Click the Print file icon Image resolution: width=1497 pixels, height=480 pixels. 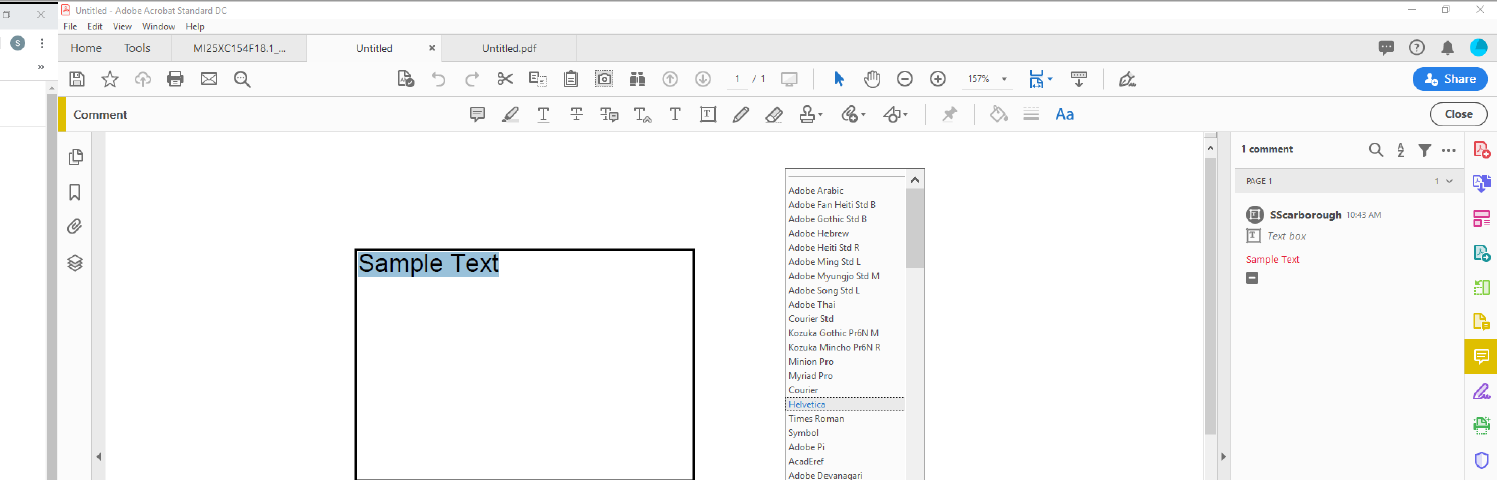pos(175,79)
